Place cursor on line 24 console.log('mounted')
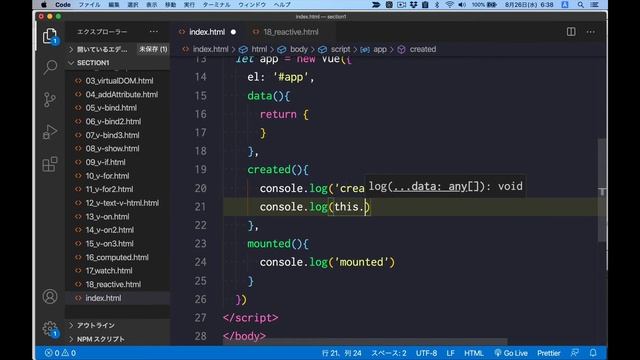 coord(327,262)
